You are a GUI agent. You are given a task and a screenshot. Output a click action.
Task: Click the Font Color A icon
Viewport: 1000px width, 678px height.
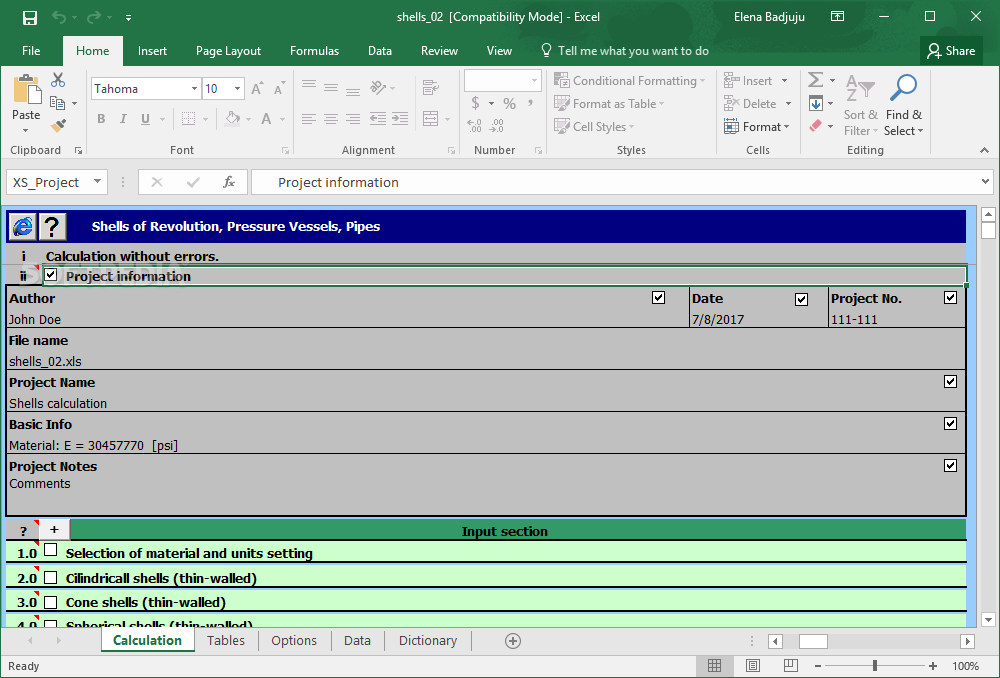tap(267, 119)
